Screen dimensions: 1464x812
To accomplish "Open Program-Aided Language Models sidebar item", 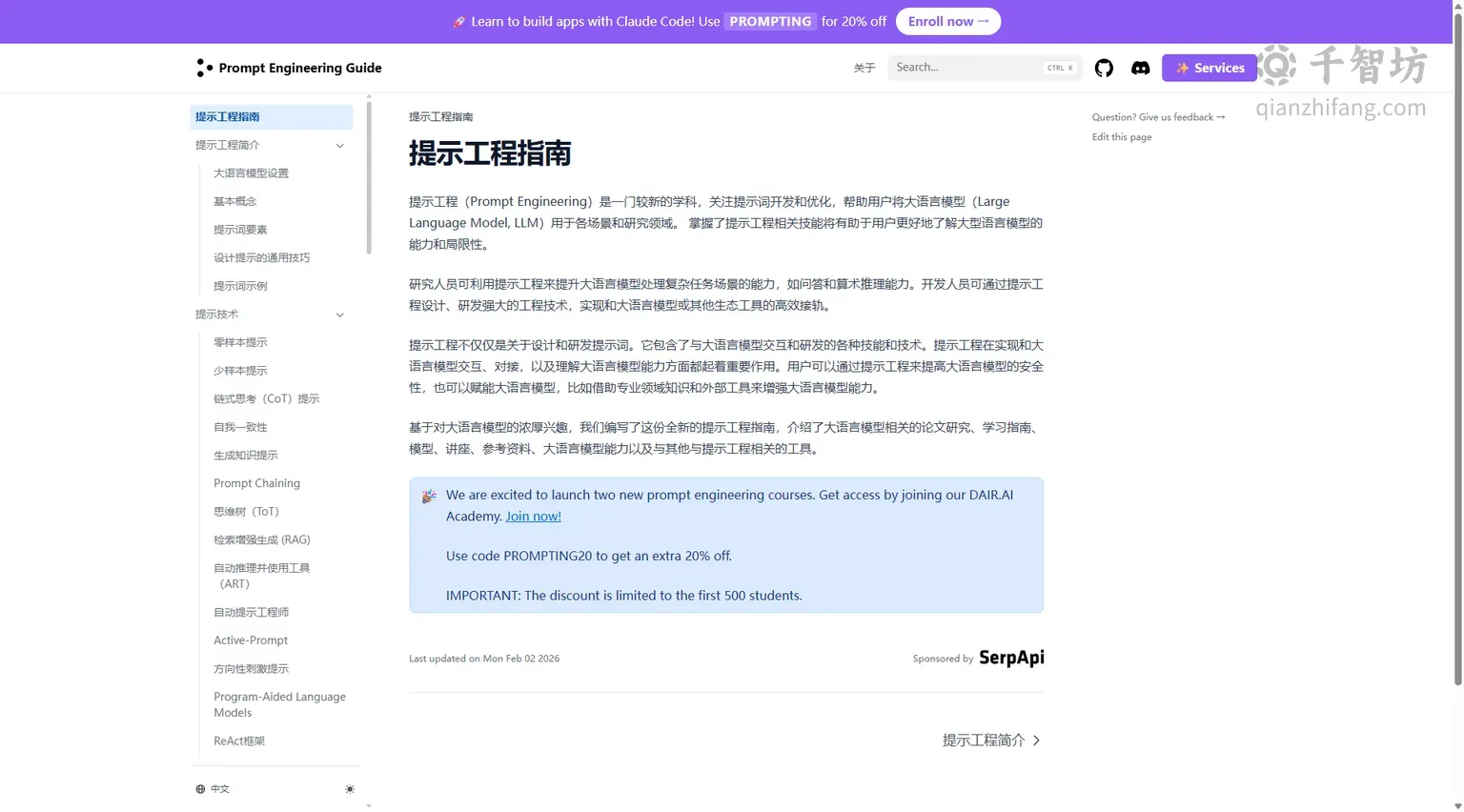I will coord(279,704).
